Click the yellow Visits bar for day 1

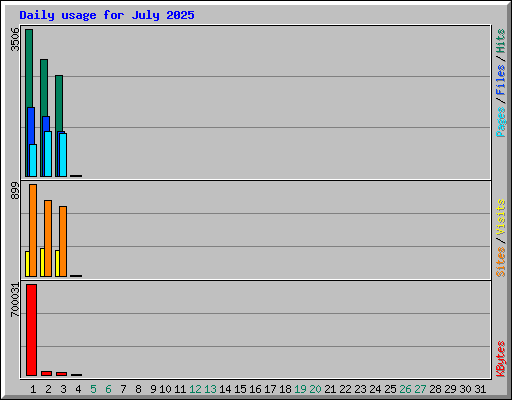tap(27, 264)
